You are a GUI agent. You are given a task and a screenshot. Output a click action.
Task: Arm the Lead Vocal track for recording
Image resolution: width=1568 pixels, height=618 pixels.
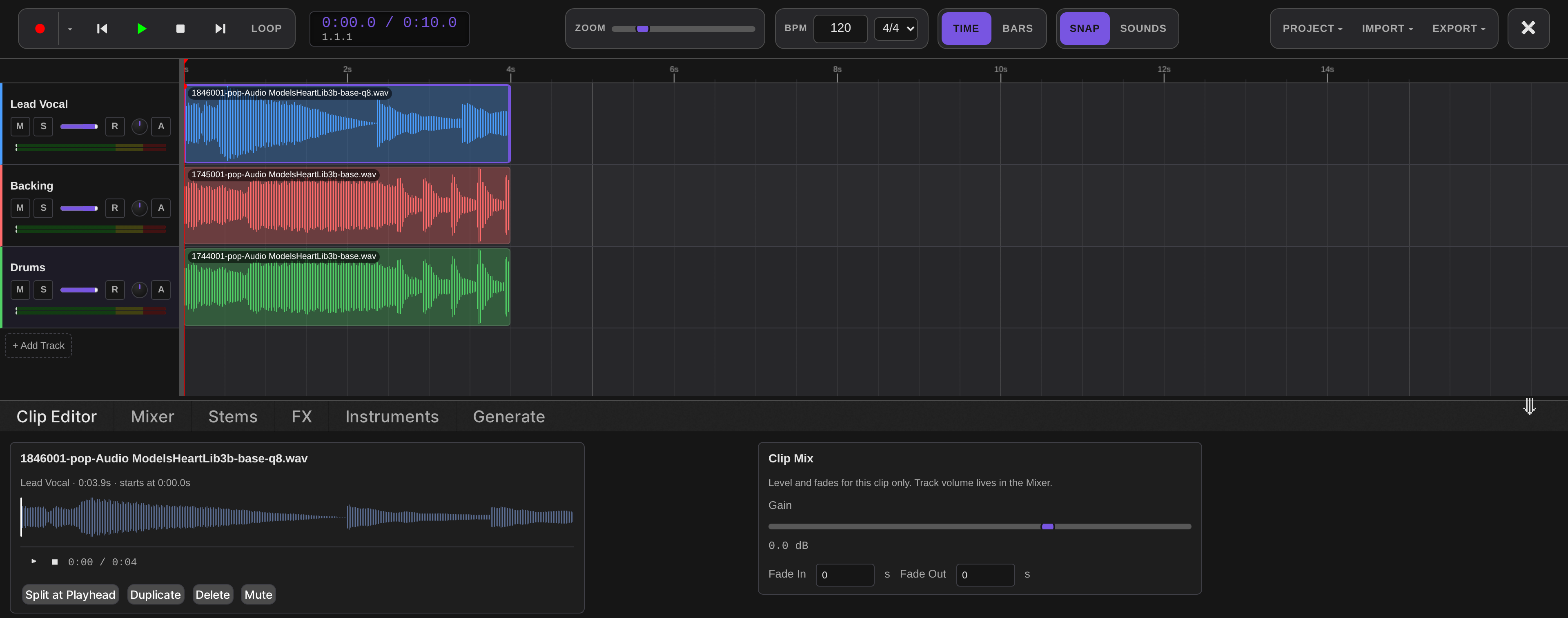click(x=114, y=126)
